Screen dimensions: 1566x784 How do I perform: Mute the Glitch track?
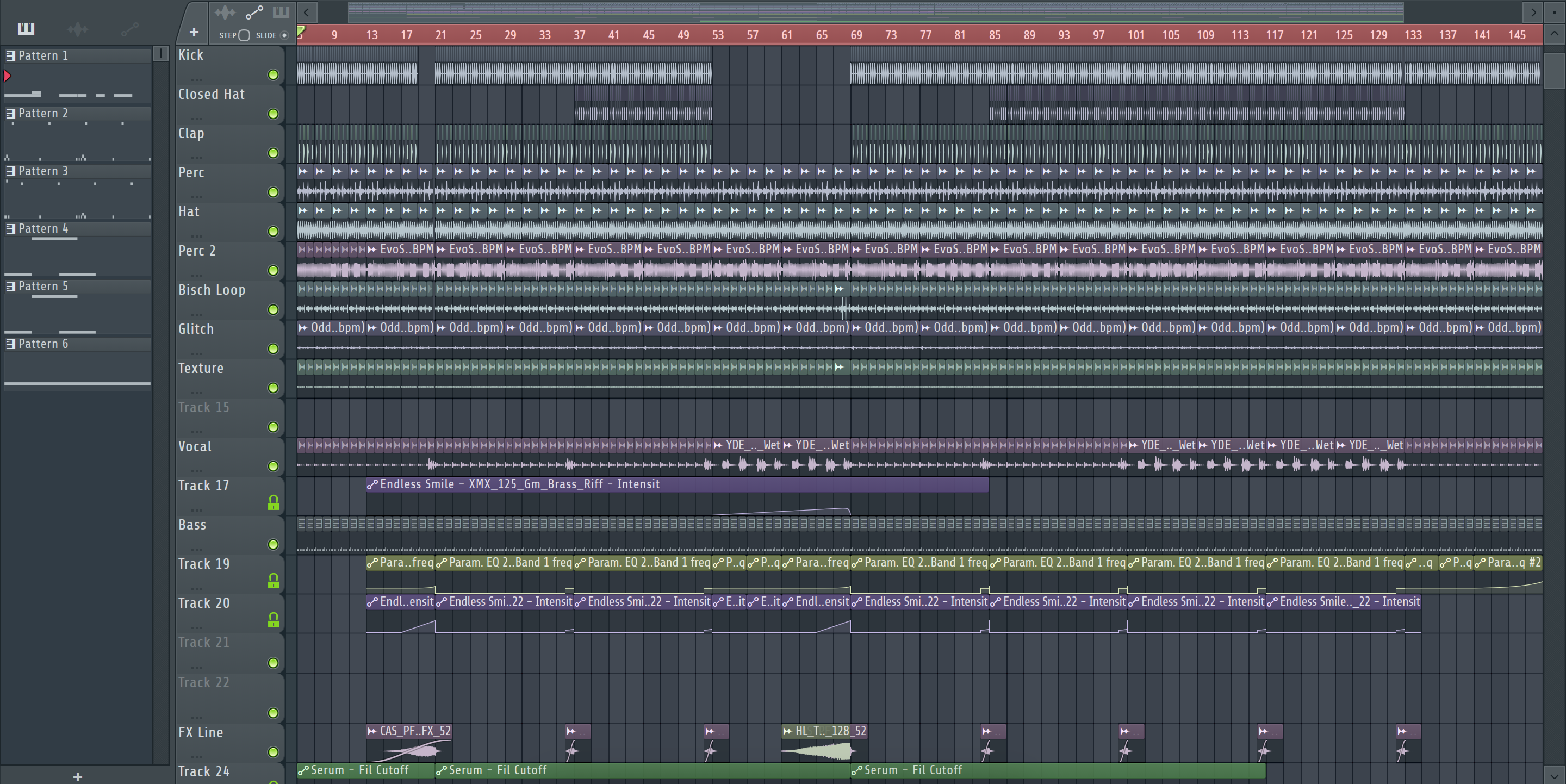coord(273,349)
